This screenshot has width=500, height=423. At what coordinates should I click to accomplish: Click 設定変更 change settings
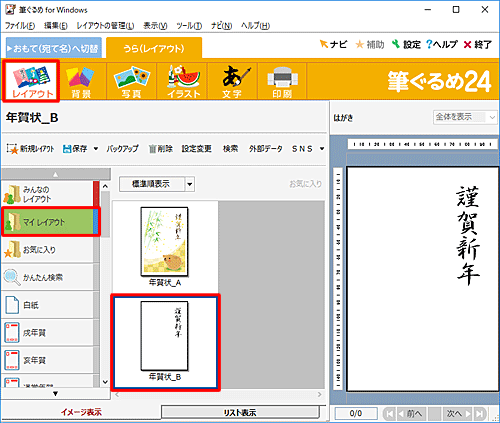197,149
